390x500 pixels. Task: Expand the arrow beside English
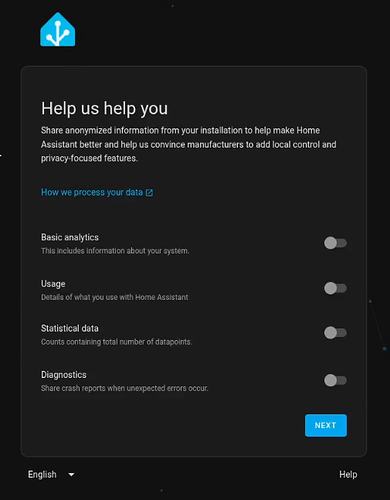click(71, 474)
